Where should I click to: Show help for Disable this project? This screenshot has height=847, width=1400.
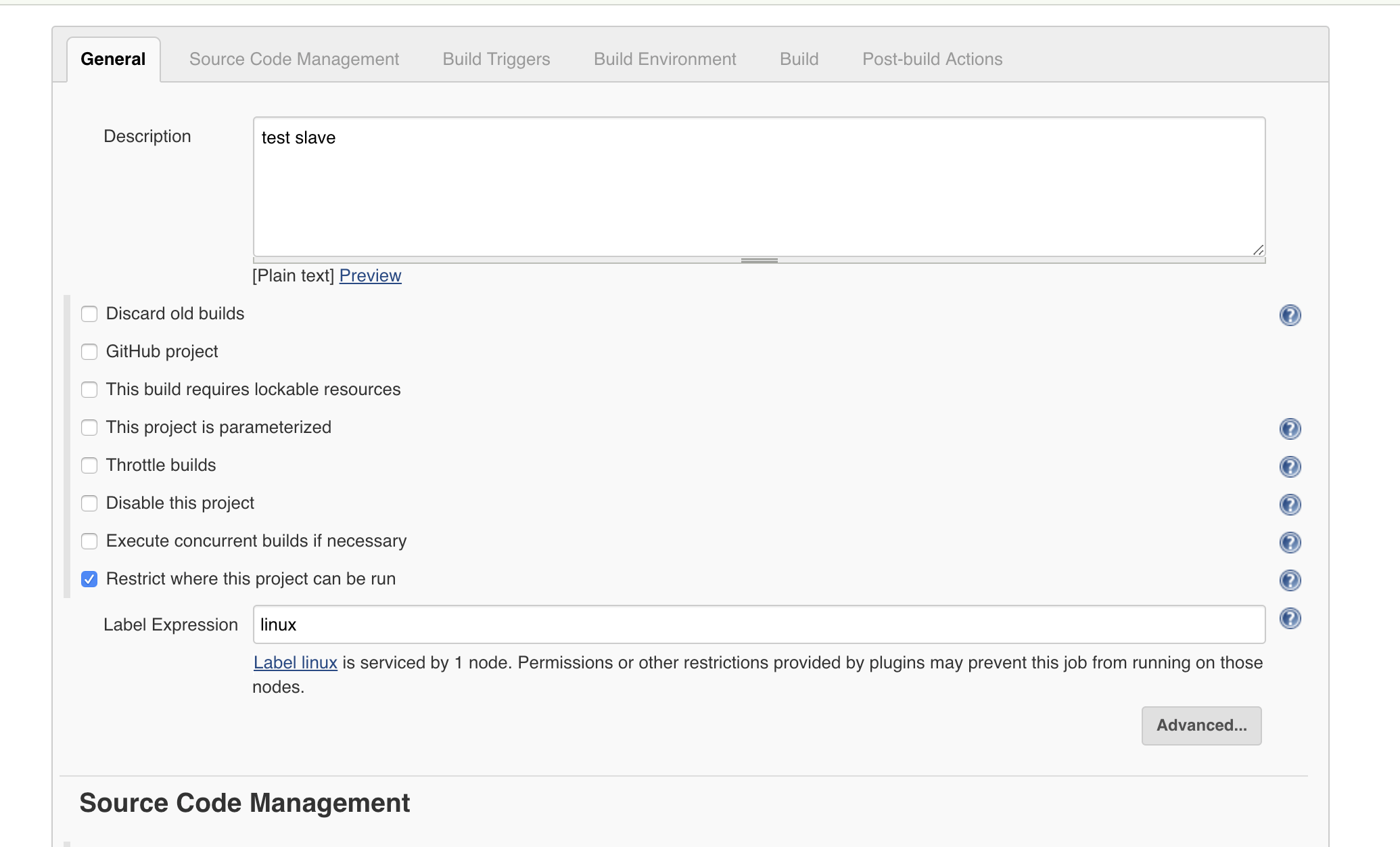click(x=1290, y=505)
